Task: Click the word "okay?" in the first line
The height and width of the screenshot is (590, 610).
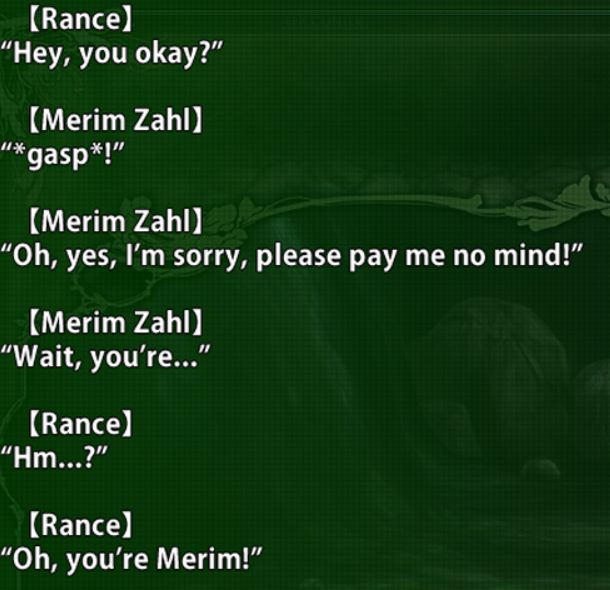Action: 173,54
